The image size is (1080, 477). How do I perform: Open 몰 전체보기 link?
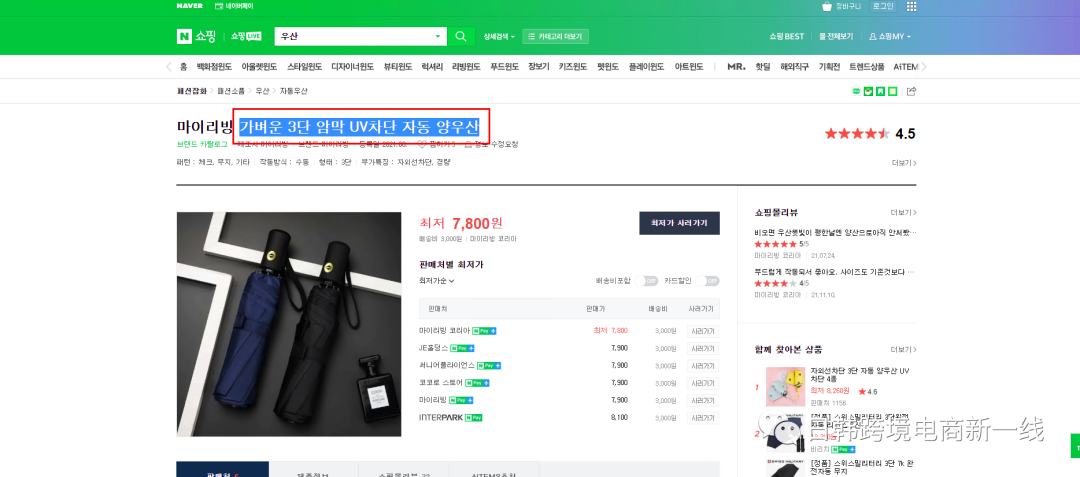(836, 36)
